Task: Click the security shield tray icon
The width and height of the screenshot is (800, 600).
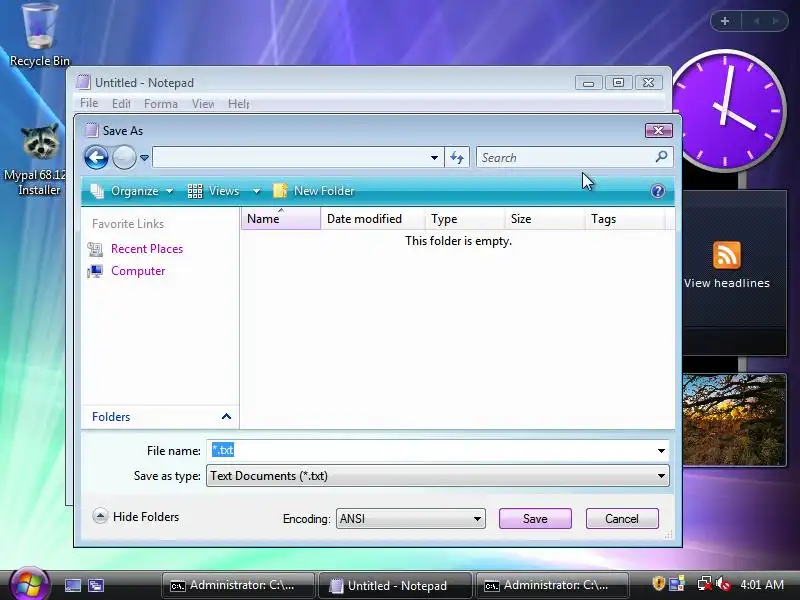Action: (658, 583)
